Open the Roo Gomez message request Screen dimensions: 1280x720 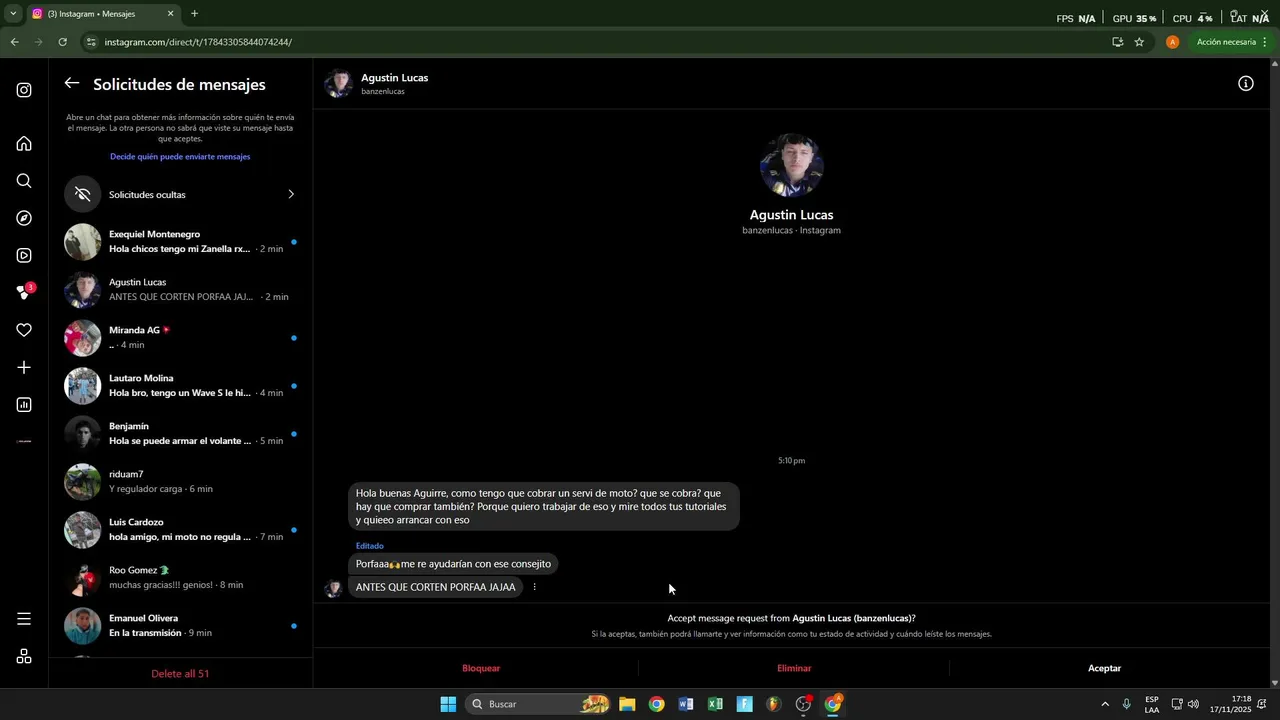click(181, 578)
